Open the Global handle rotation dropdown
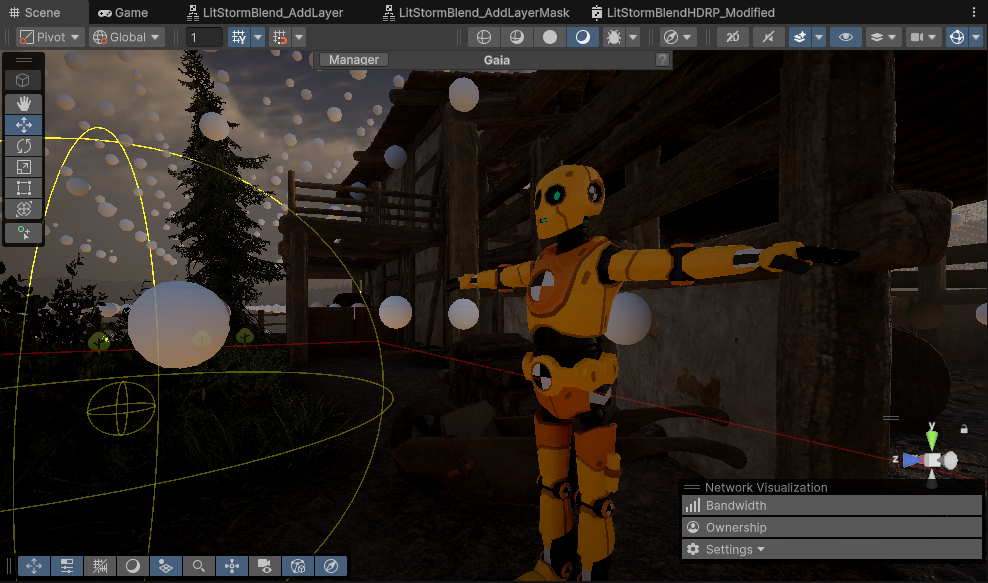988x583 pixels. coord(126,37)
